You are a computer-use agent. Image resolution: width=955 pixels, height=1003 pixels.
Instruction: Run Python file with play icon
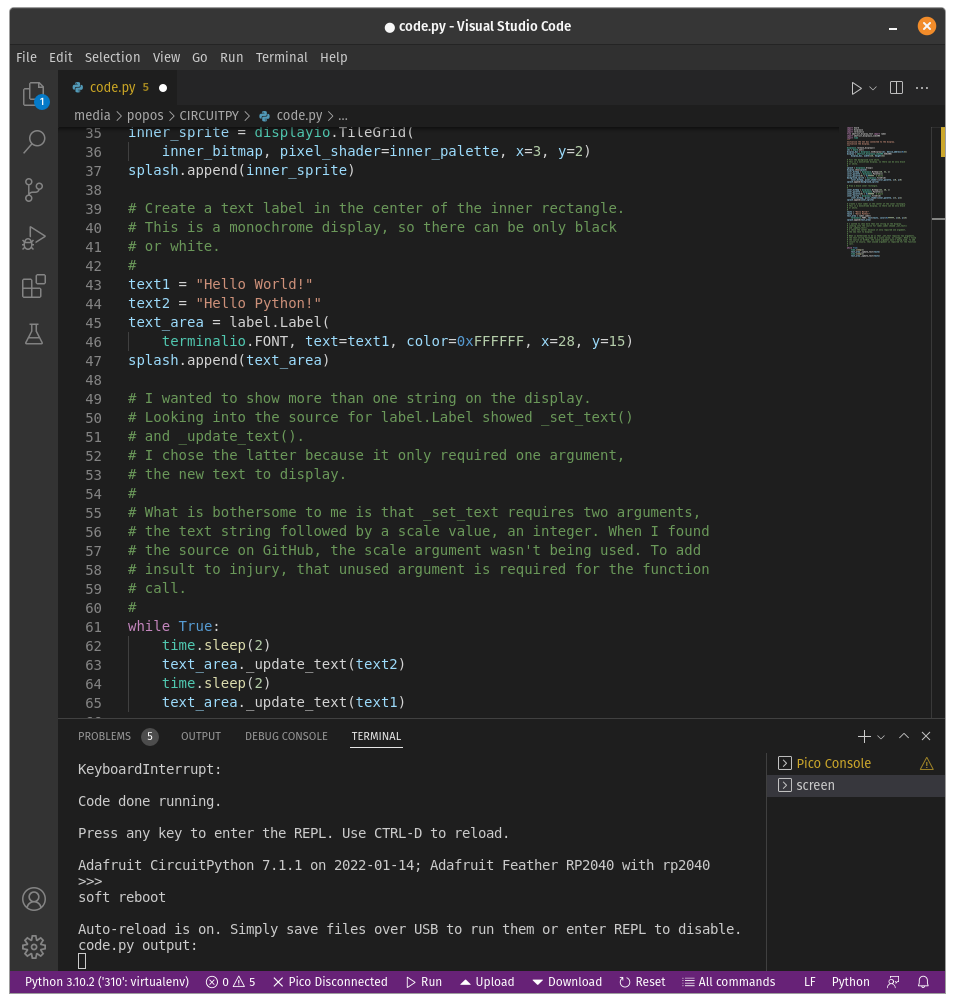point(856,88)
